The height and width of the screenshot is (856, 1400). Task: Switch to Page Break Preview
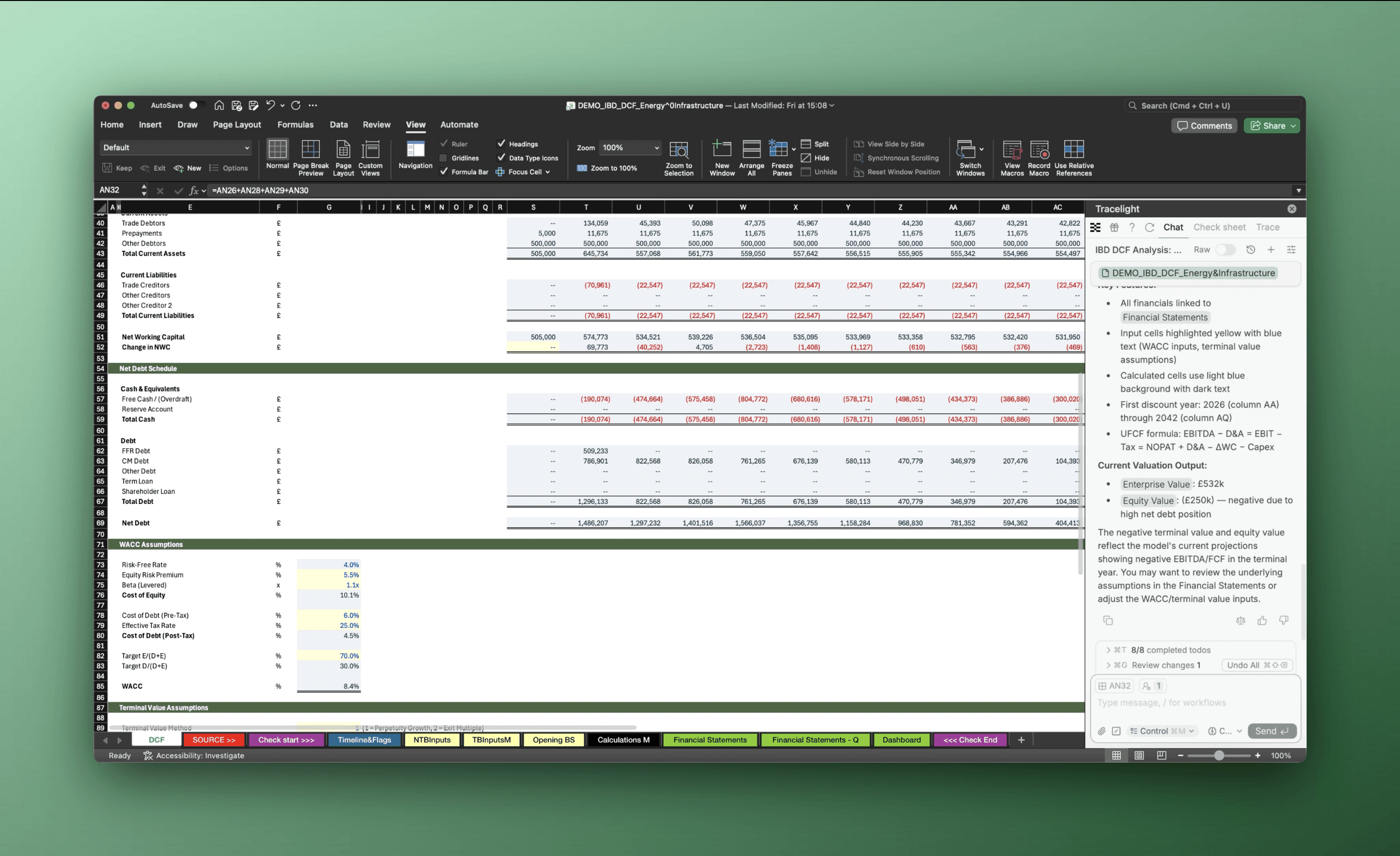310,150
